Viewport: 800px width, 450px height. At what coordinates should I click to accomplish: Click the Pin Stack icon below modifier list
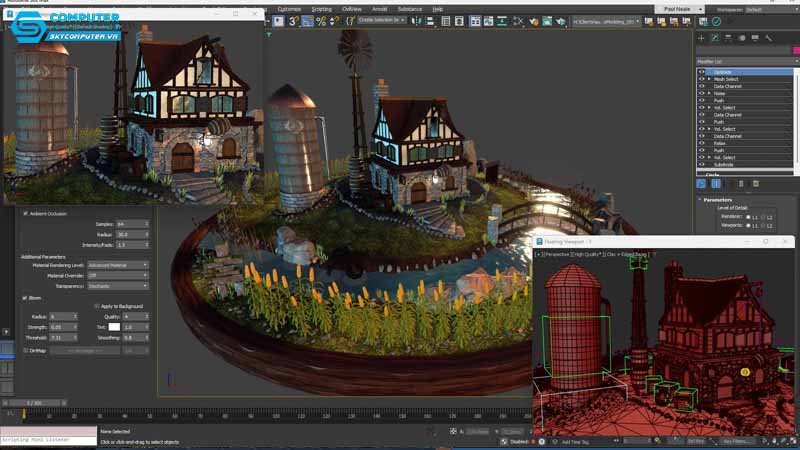pyautogui.click(x=702, y=184)
